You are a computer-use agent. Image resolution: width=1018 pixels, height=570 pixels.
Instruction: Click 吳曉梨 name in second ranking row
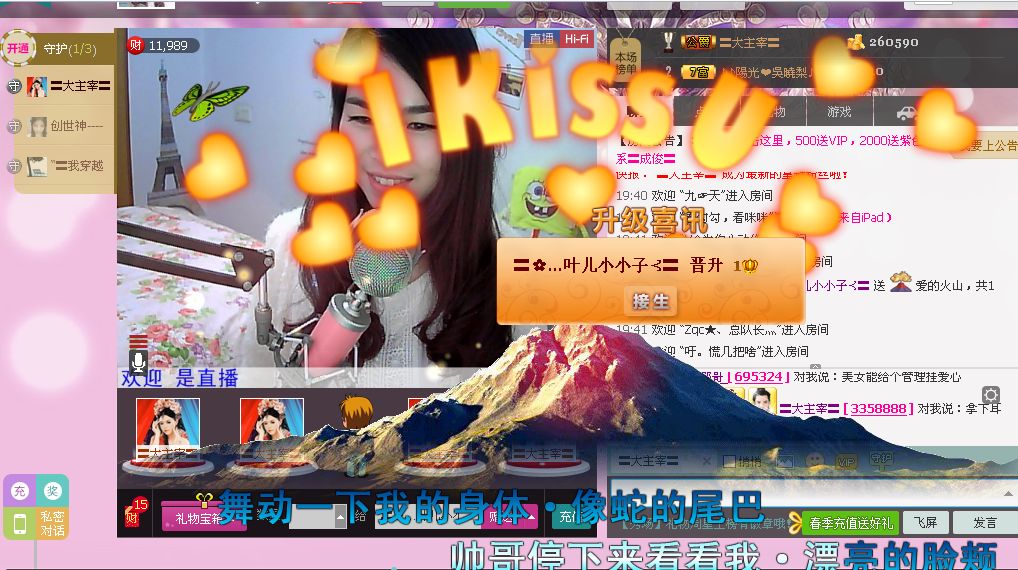[791, 72]
